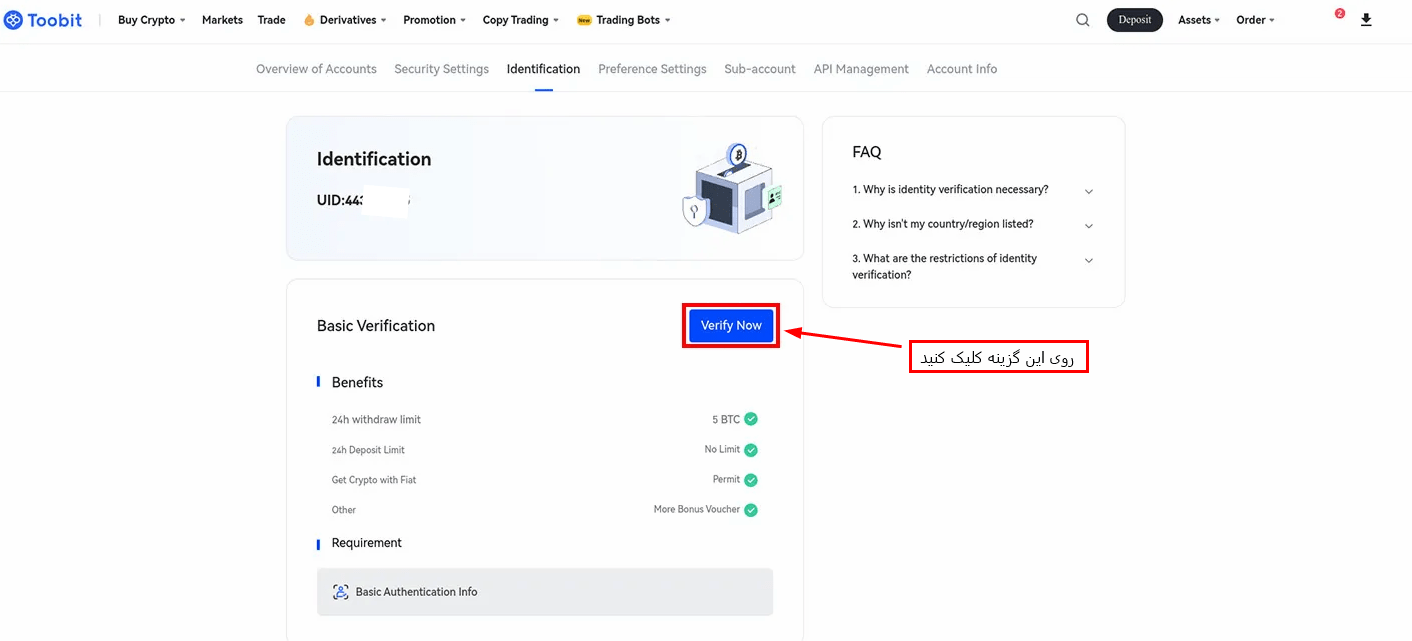Click the 'Basic Verification' heading

[x=376, y=326]
